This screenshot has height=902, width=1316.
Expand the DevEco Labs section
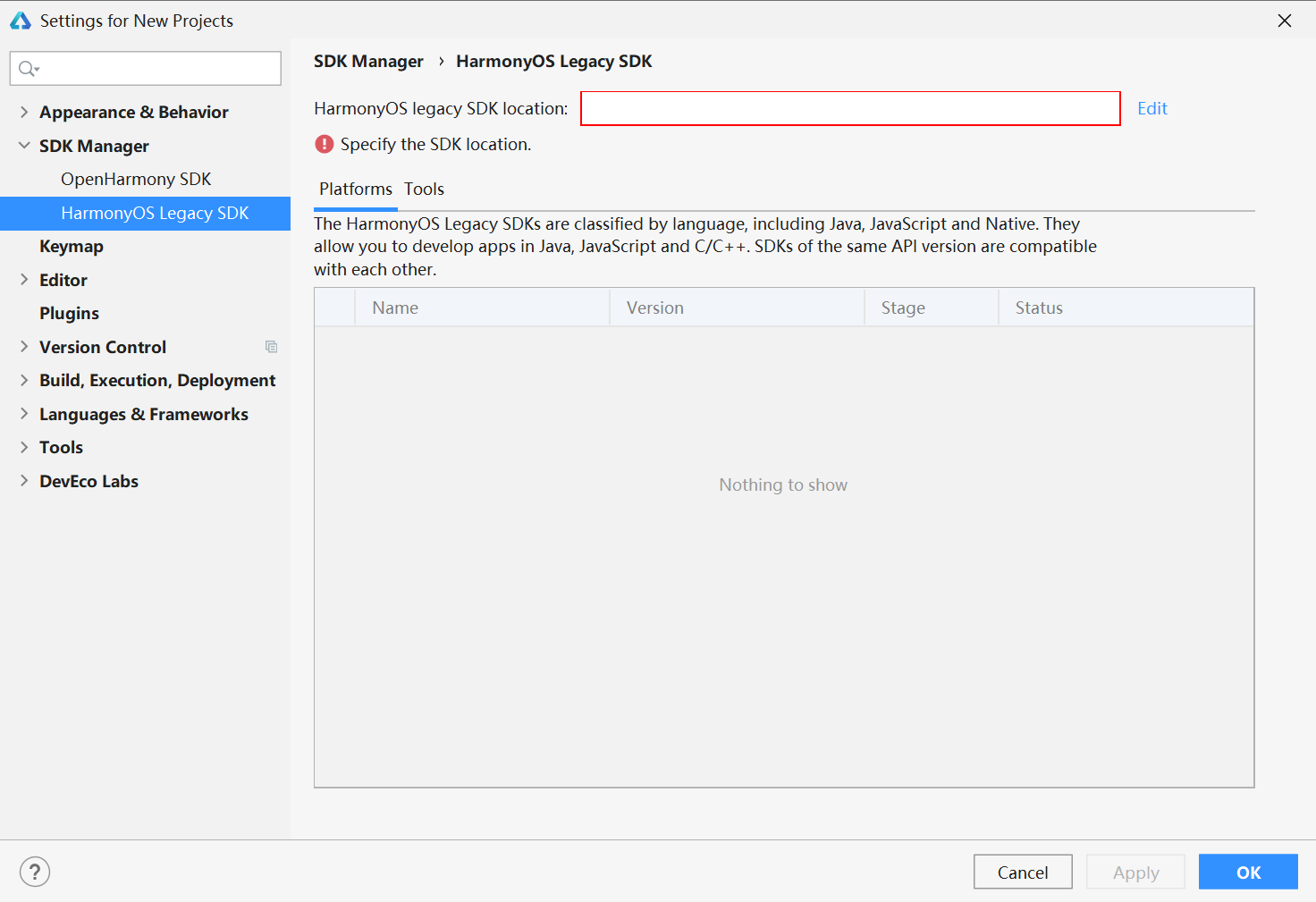pyautogui.click(x=24, y=481)
